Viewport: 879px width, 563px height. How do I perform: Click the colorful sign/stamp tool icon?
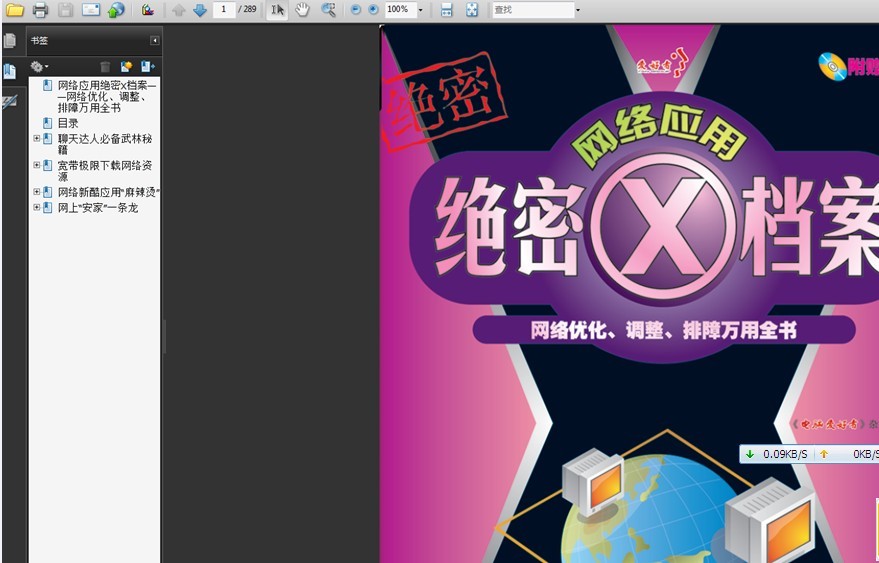pyautogui.click(x=147, y=10)
